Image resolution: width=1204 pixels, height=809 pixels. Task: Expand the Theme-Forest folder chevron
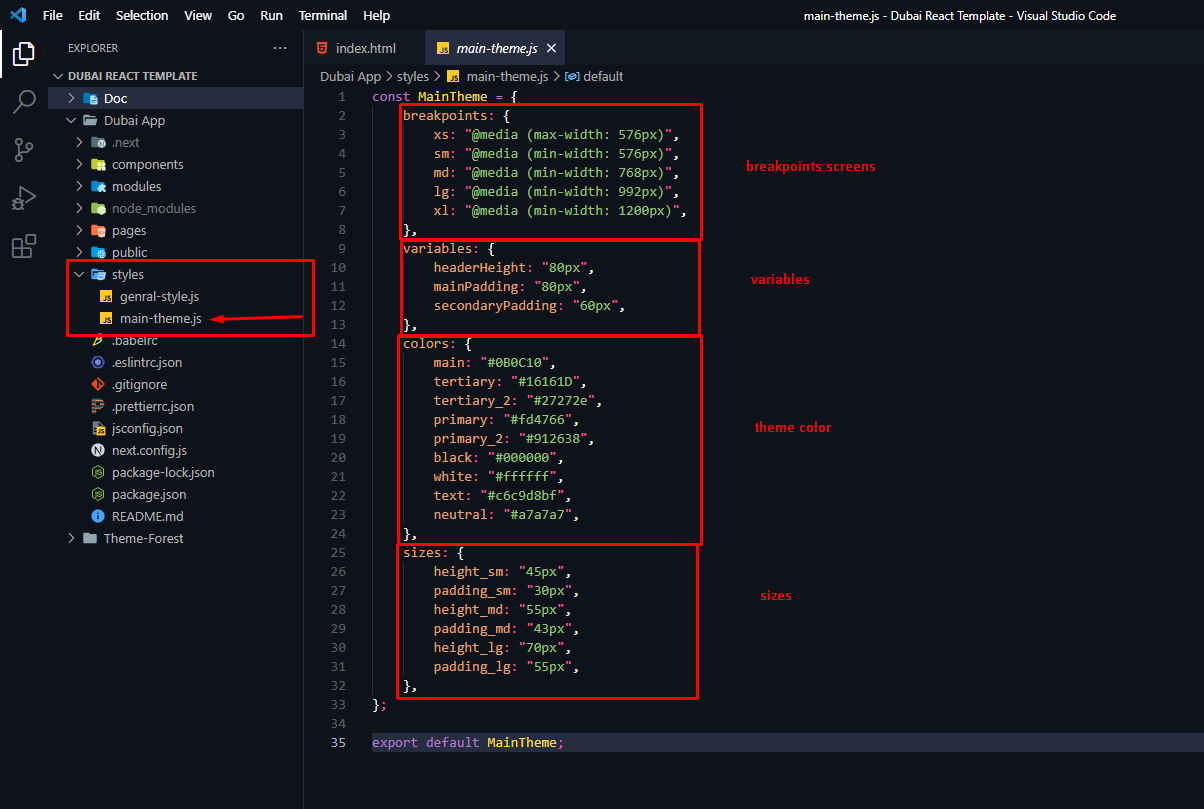coord(71,538)
